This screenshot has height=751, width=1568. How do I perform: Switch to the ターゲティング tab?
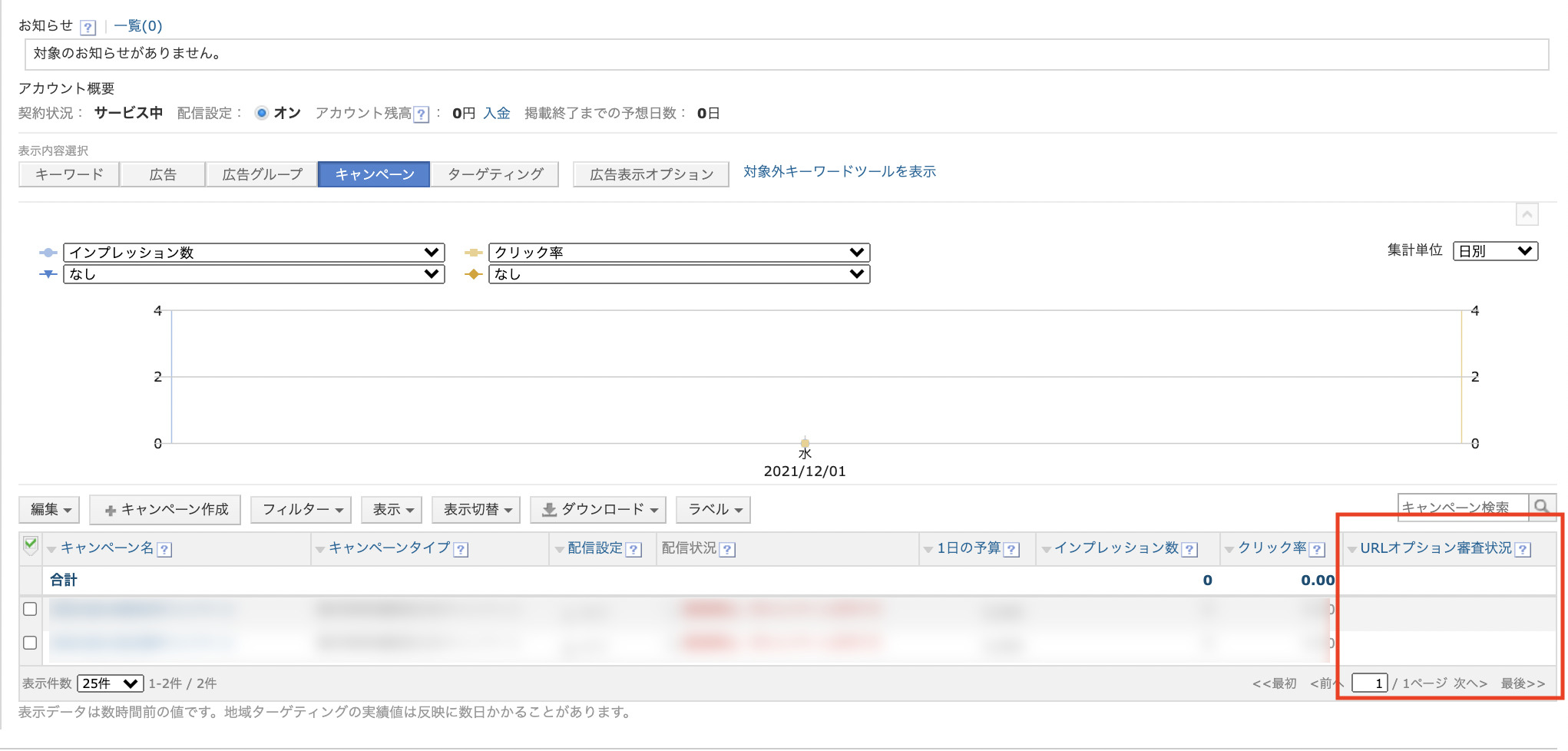(x=495, y=174)
